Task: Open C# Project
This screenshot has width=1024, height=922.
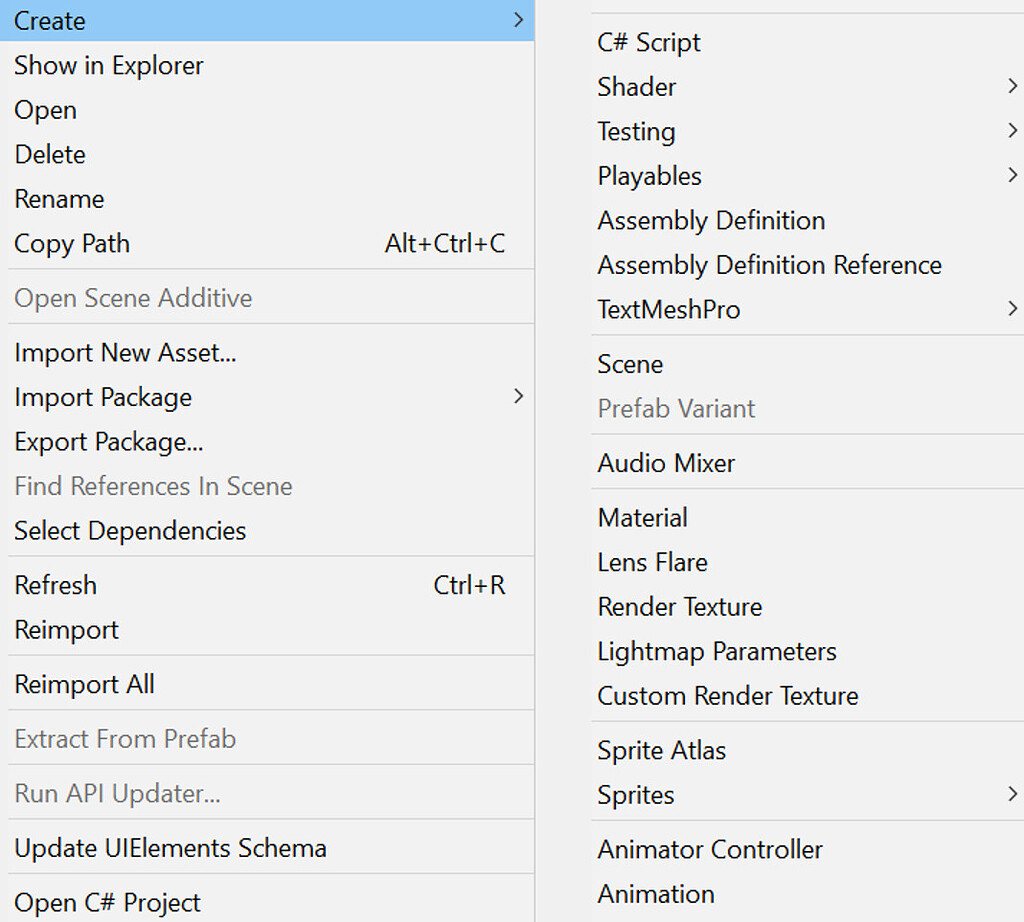Action: pos(107,903)
